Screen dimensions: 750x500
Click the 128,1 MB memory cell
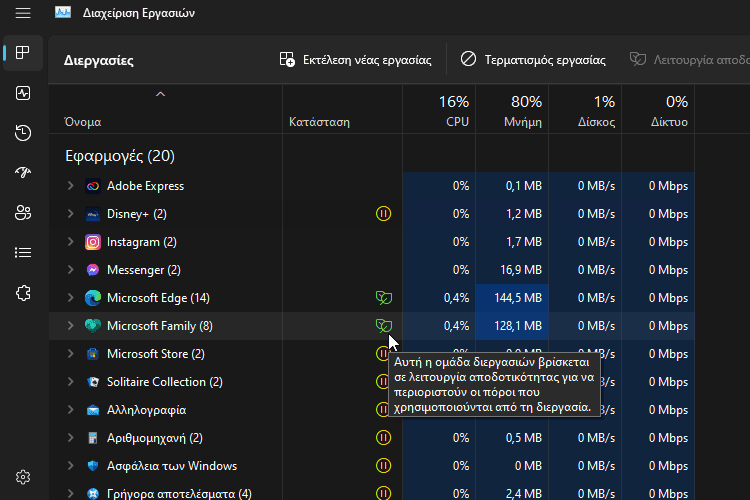point(512,326)
